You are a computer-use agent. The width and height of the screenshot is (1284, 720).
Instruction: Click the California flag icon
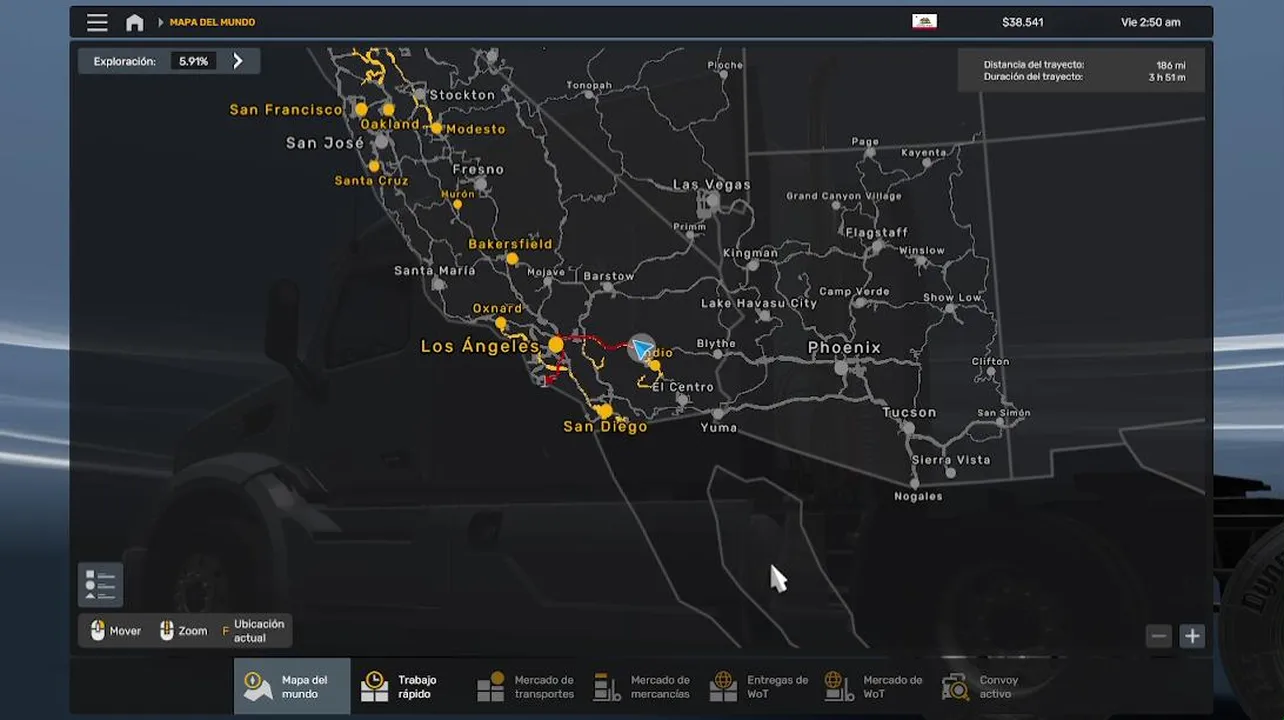924,22
